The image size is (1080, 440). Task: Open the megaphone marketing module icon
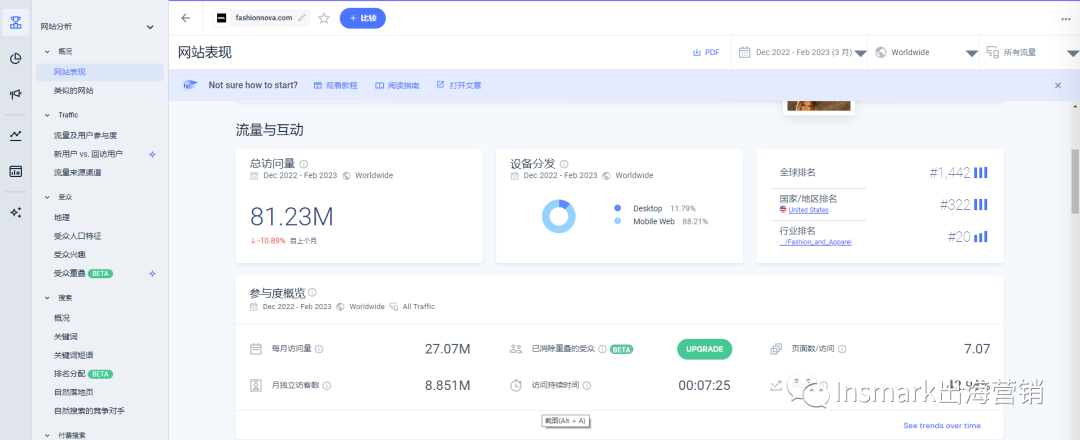click(x=15, y=94)
